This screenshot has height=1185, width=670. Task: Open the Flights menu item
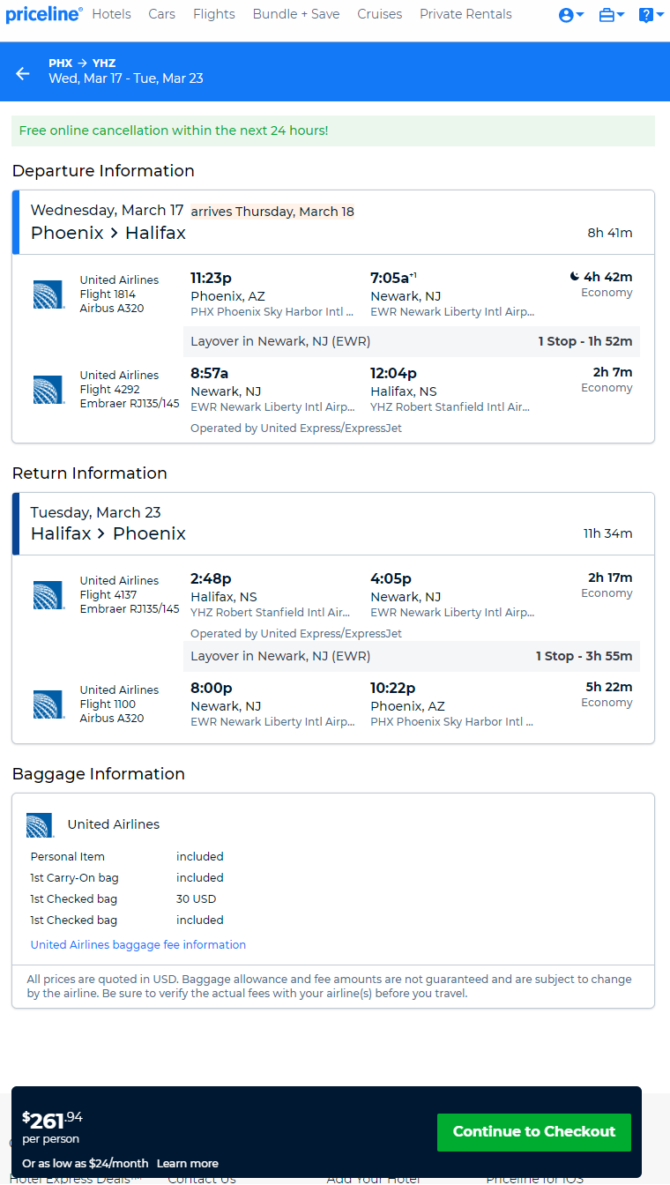pos(214,14)
